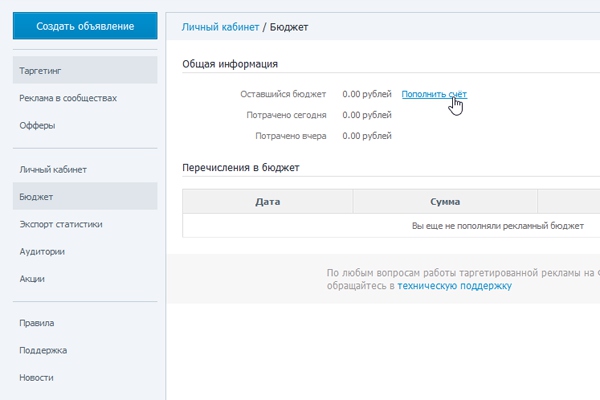Open the Офферы sidebar item

(37, 125)
